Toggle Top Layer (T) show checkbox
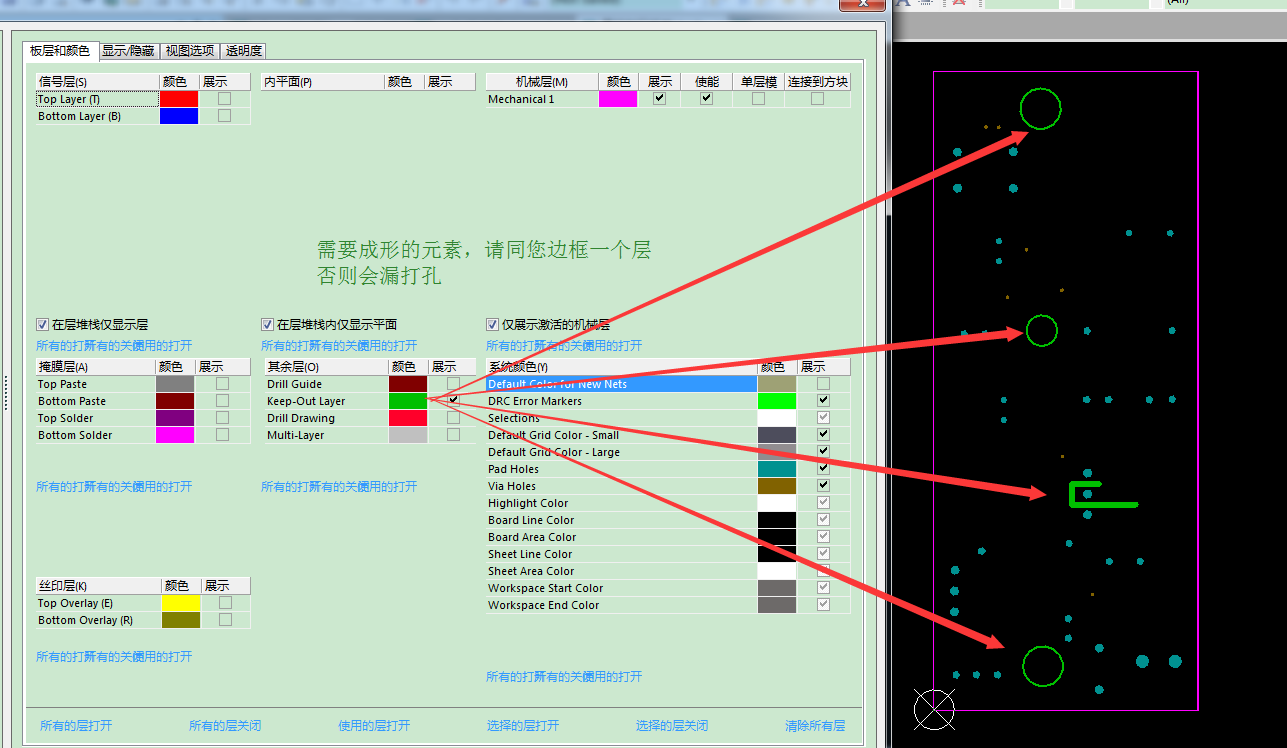The width and height of the screenshot is (1287, 748). pyautogui.click(x=224, y=99)
